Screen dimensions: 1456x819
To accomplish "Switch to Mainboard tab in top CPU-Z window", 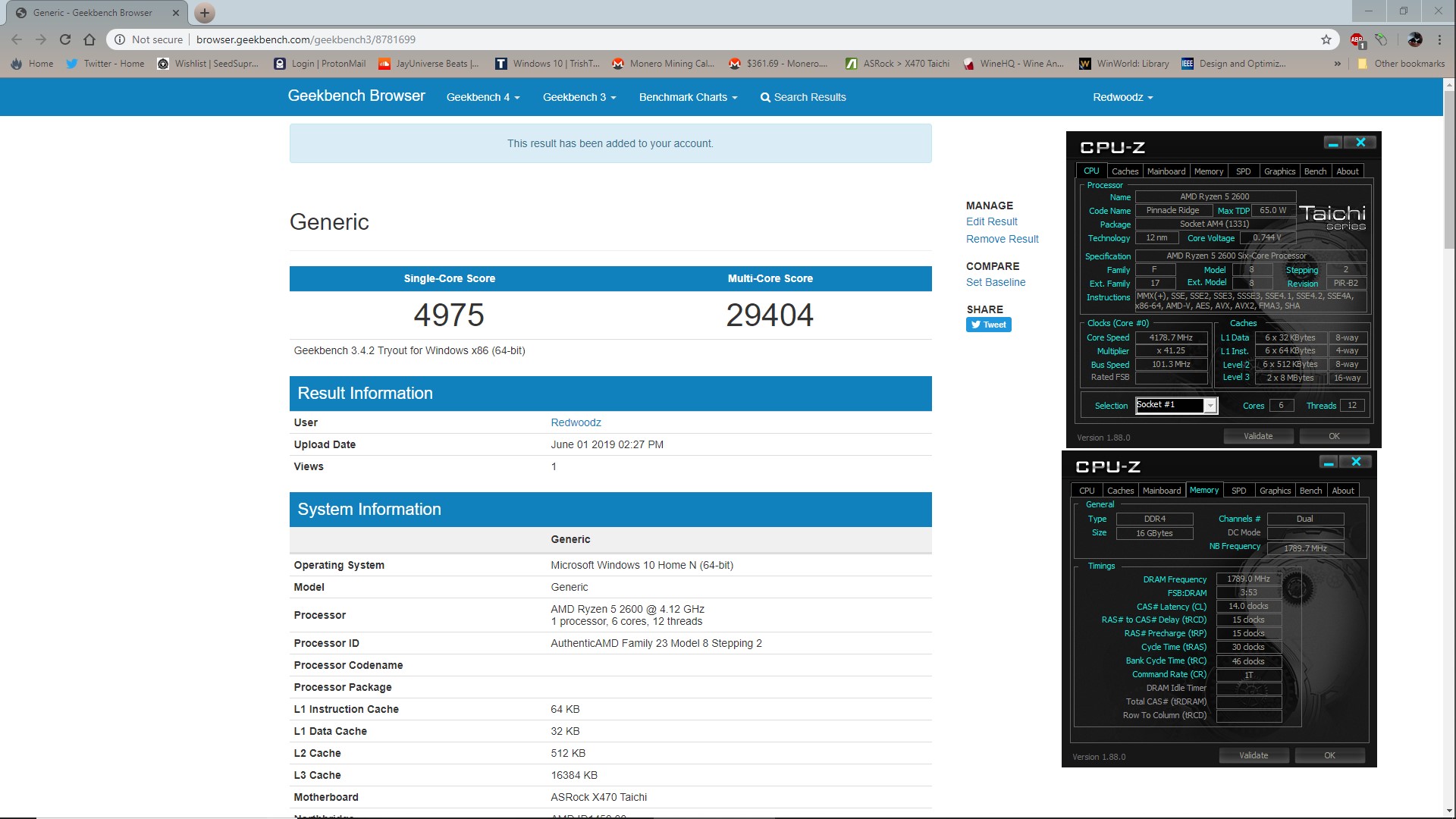I will pos(1166,171).
